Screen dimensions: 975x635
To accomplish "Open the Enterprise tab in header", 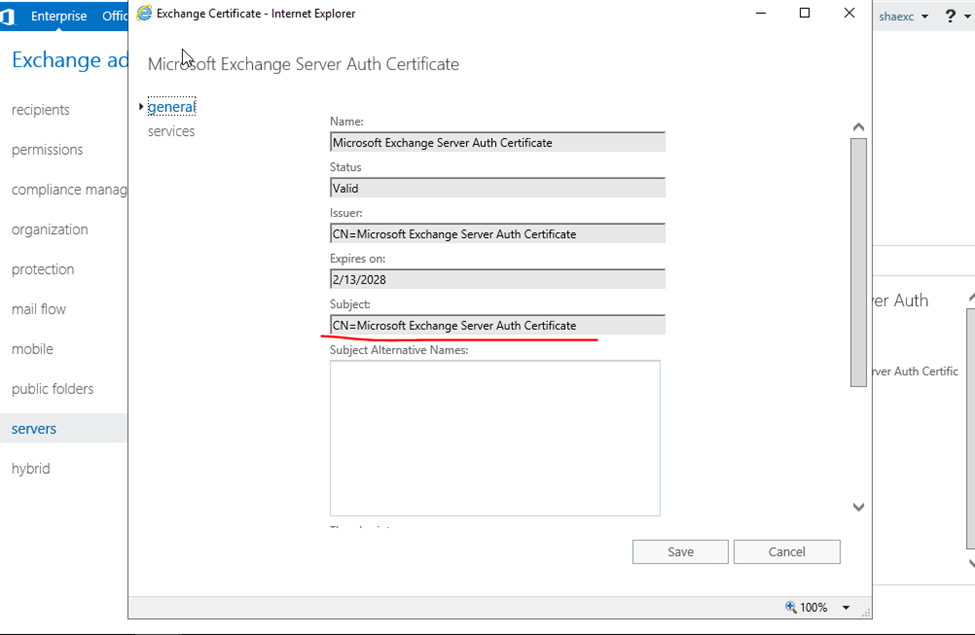I will click(58, 17).
